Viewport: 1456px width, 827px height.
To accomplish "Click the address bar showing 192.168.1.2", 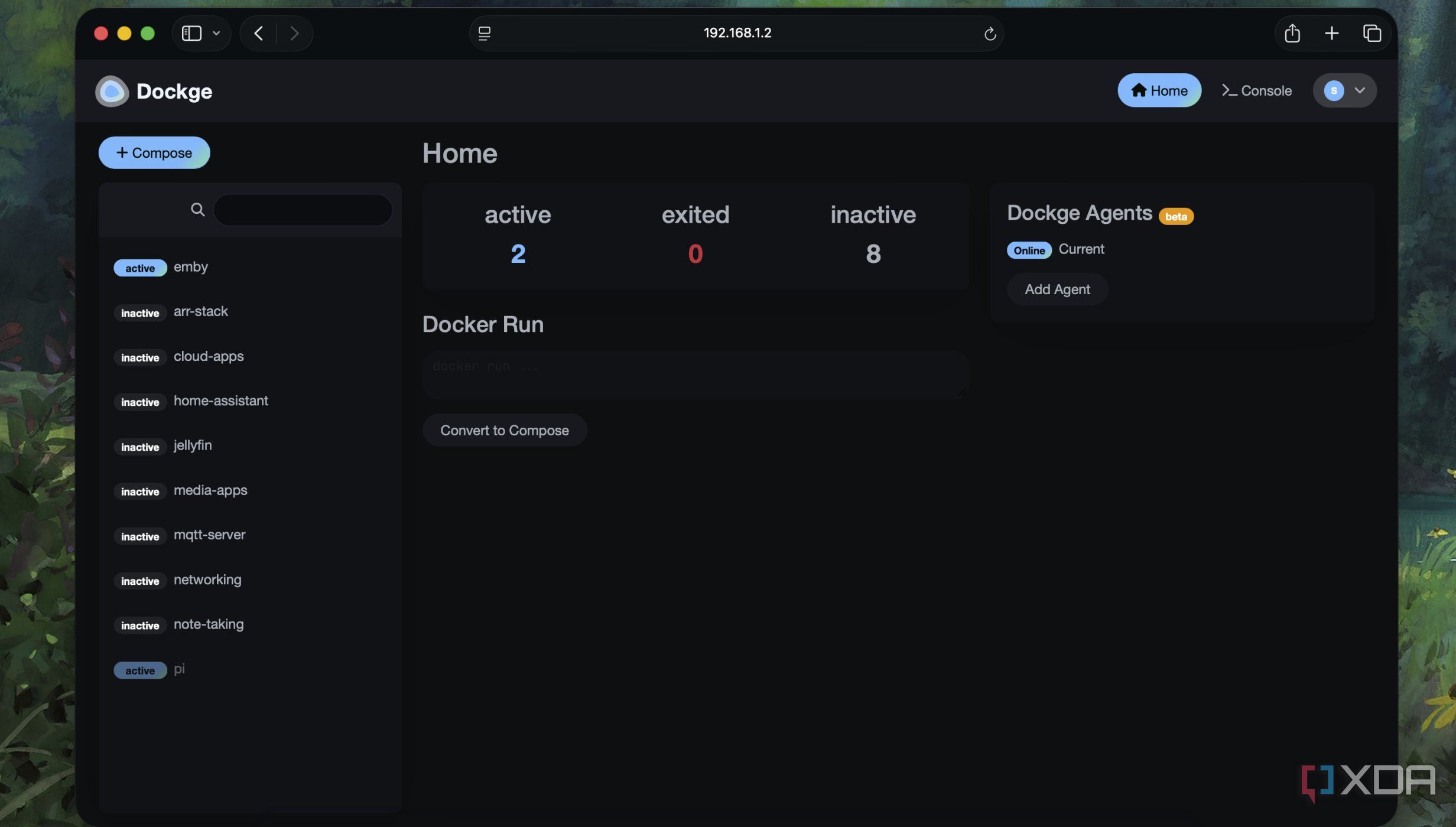I will (x=737, y=33).
